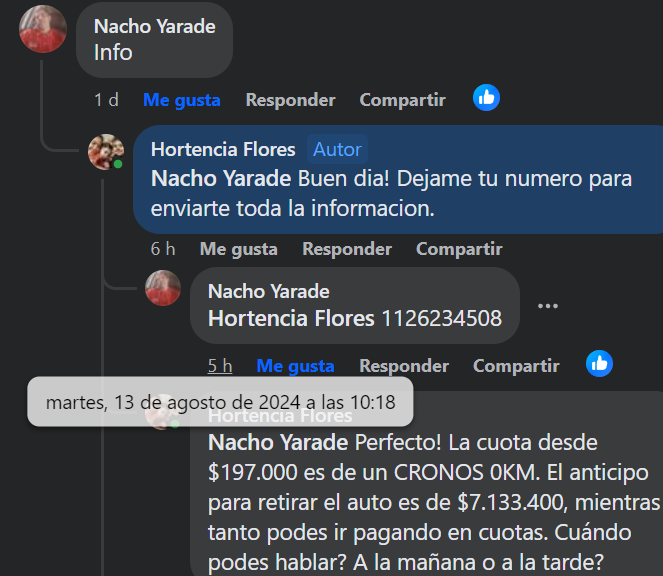
Task: Click Responder under the Info comment
Action: click(x=290, y=100)
